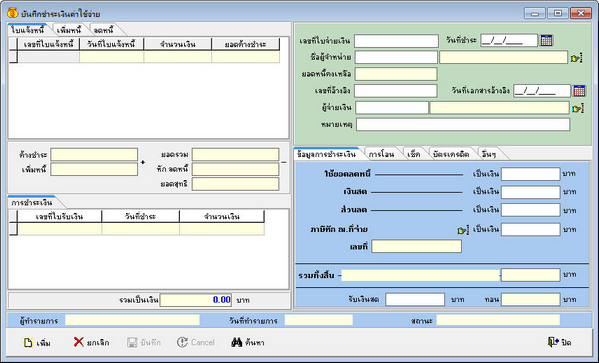Click วันที่เอกสารอ้างอิง date field

click(x=542, y=91)
